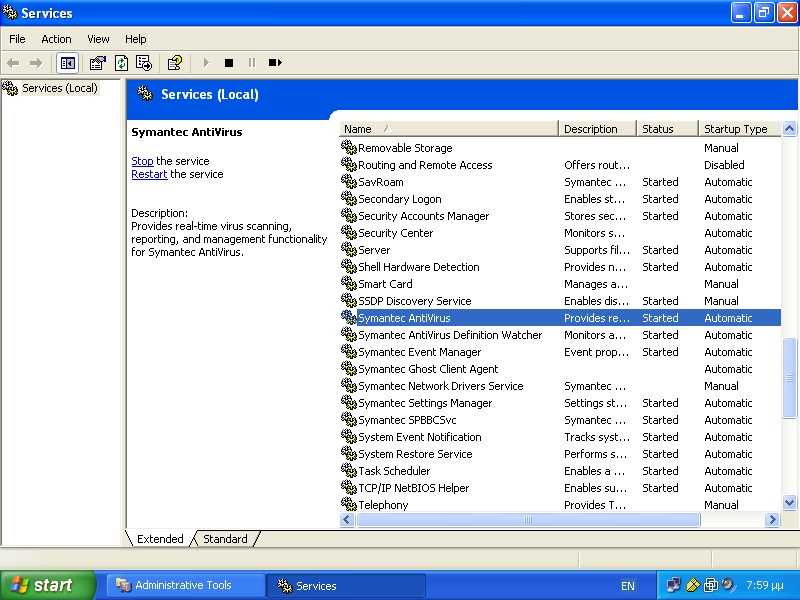The height and width of the screenshot is (600, 800).
Task: Click the gear icon beside Server
Action: tap(348, 249)
